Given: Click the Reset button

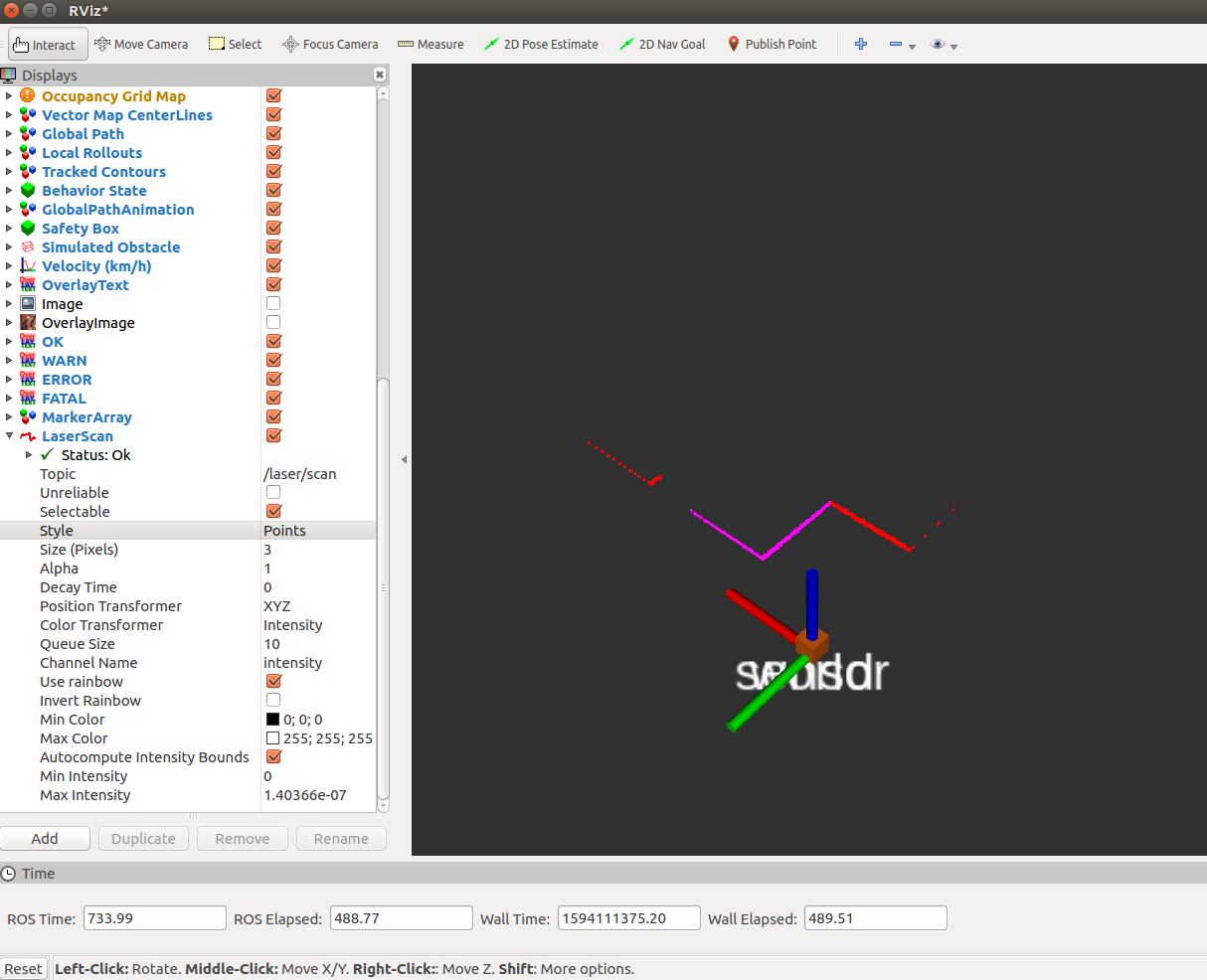Looking at the screenshot, I should click(x=23, y=969).
